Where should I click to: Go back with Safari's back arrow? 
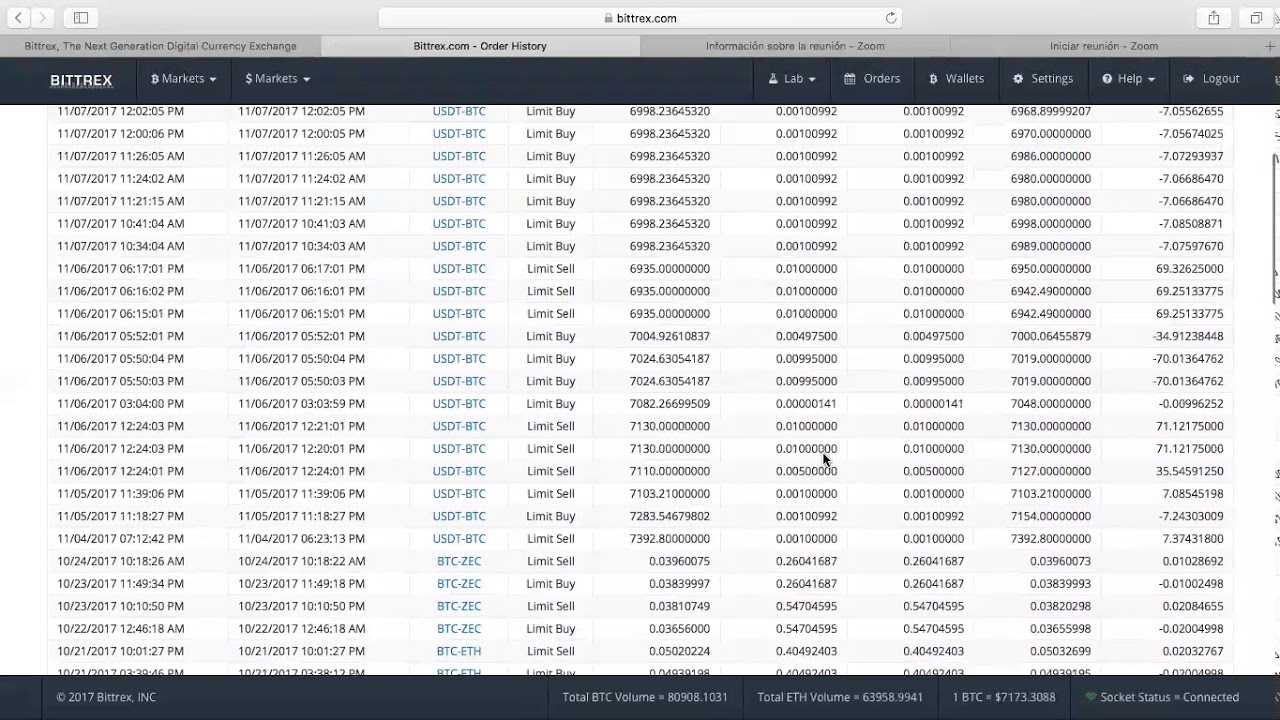(18, 18)
